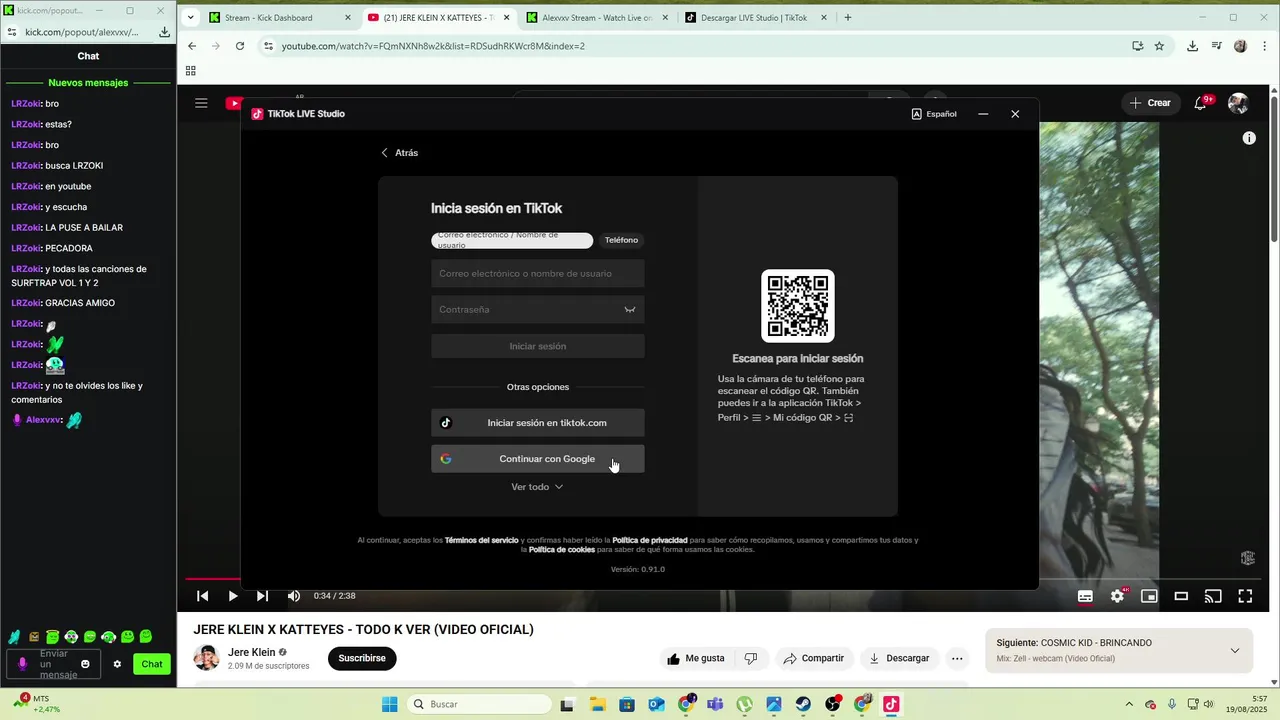The height and width of the screenshot is (720, 1280).
Task: Open YouTube notifications bell
Action: point(1201,103)
